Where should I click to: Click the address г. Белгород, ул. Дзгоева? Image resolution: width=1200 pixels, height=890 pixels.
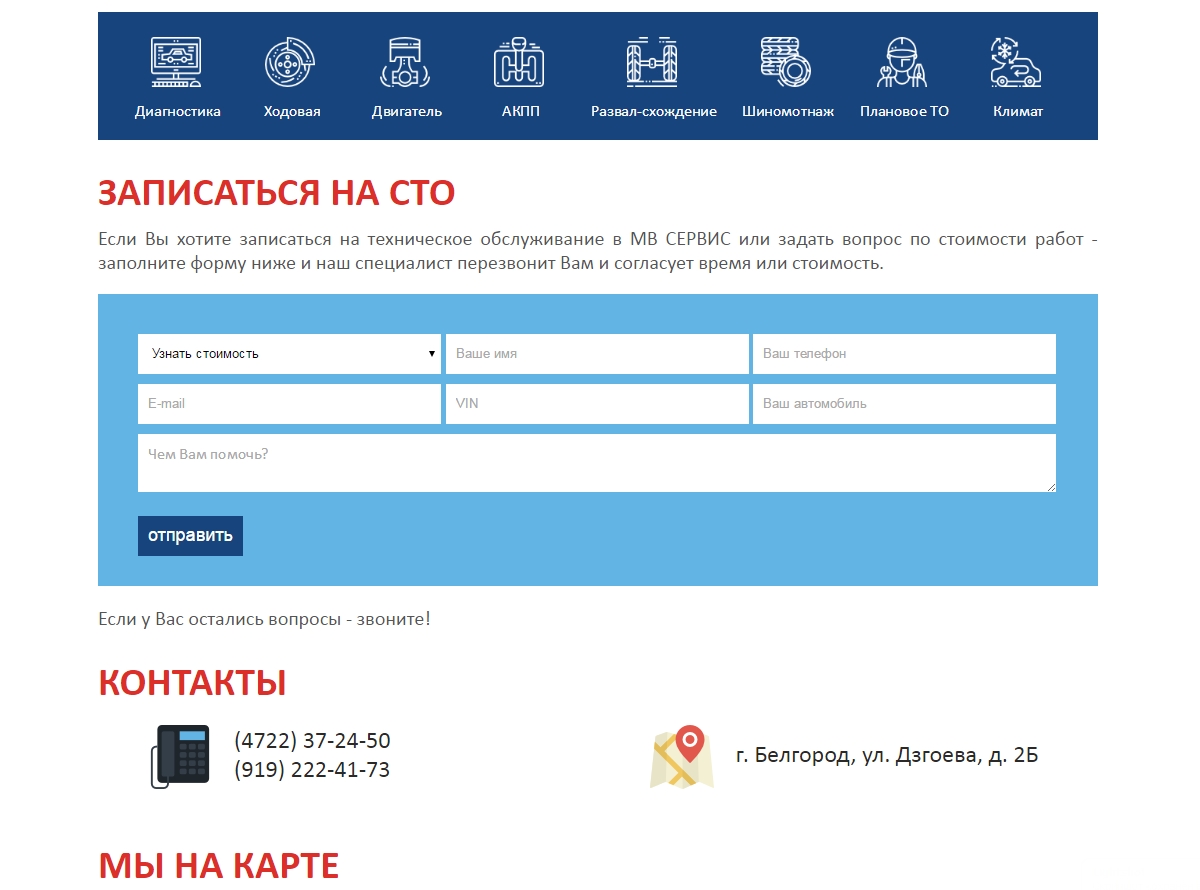pyautogui.click(x=886, y=755)
